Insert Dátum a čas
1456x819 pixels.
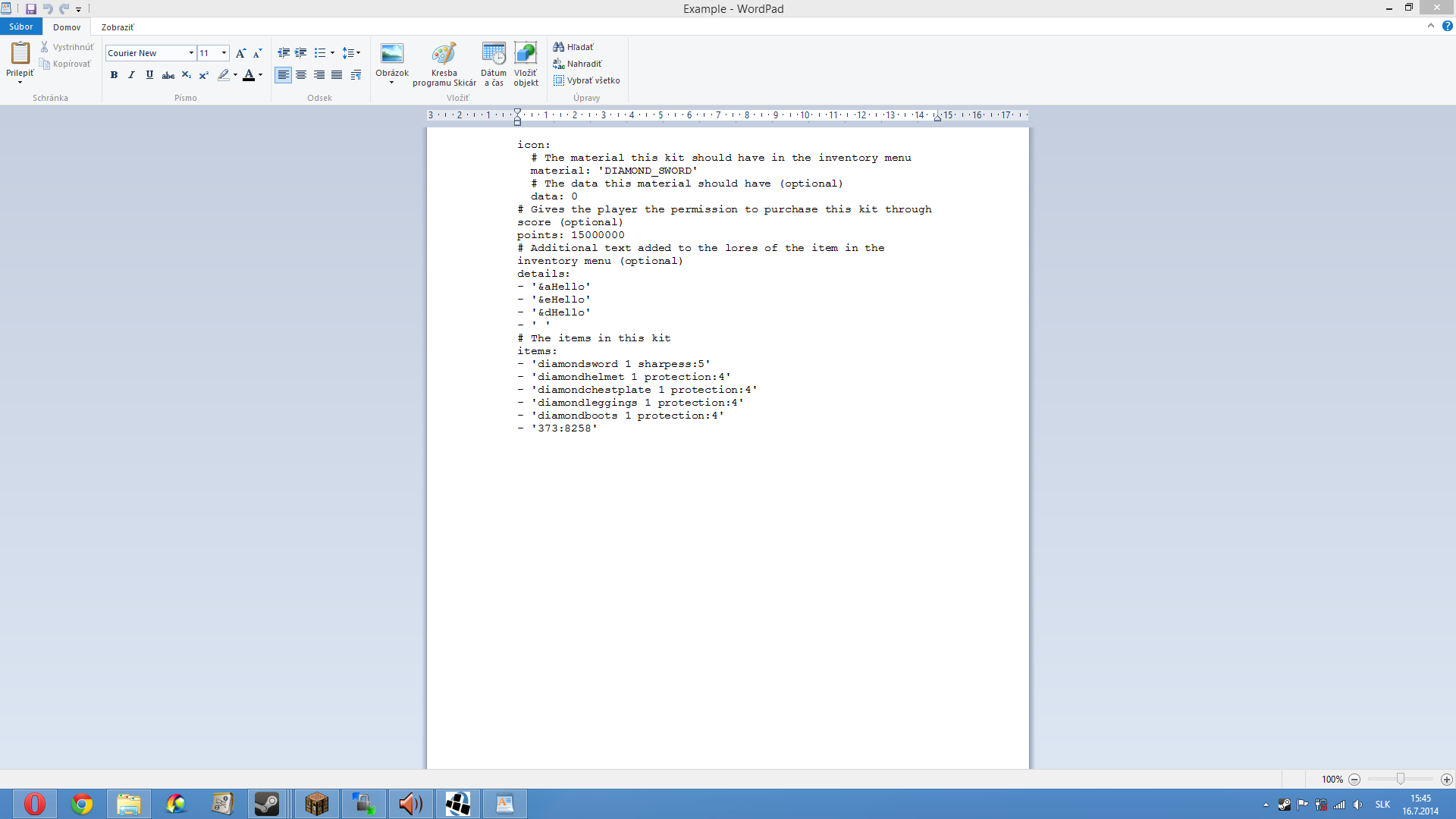click(494, 64)
